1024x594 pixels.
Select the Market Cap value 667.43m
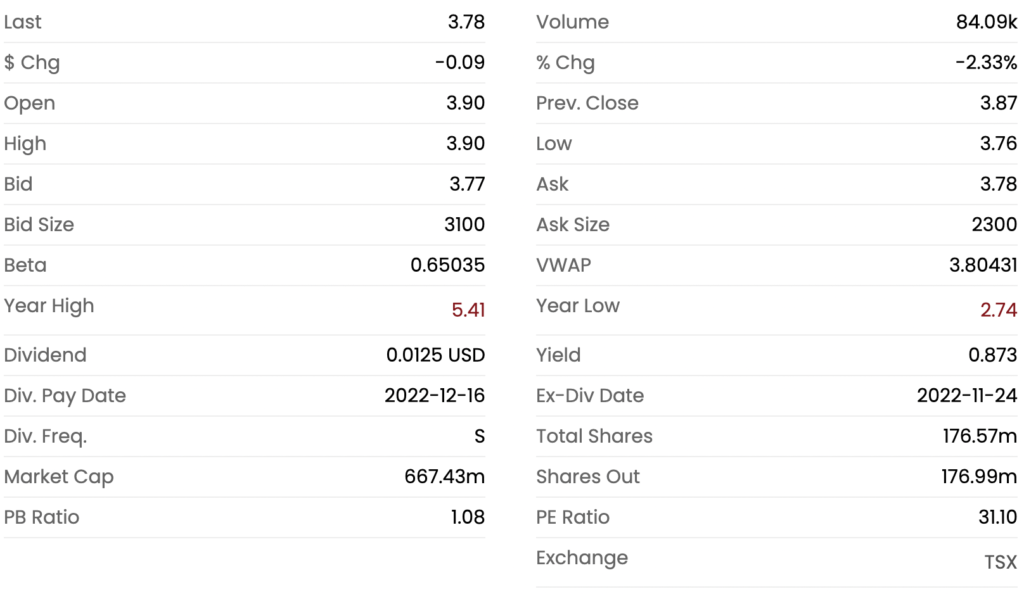click(x=444, y=477)
